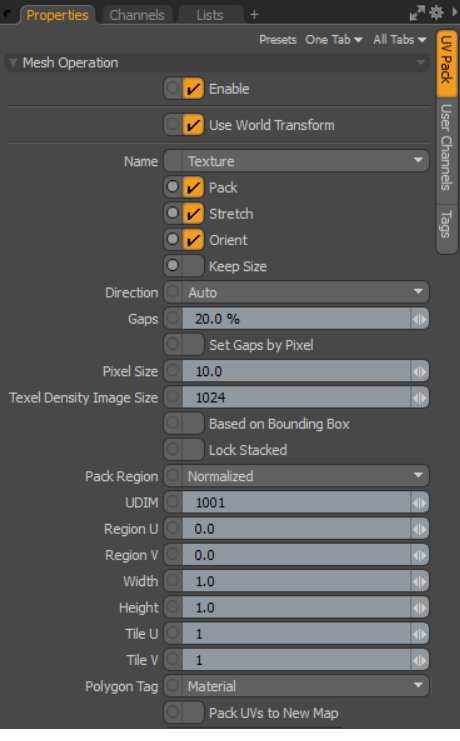The width and height of the screenshot is (460, 741).
Task: Open the panel settings gear icon
Action: click(x=436, y=13)
